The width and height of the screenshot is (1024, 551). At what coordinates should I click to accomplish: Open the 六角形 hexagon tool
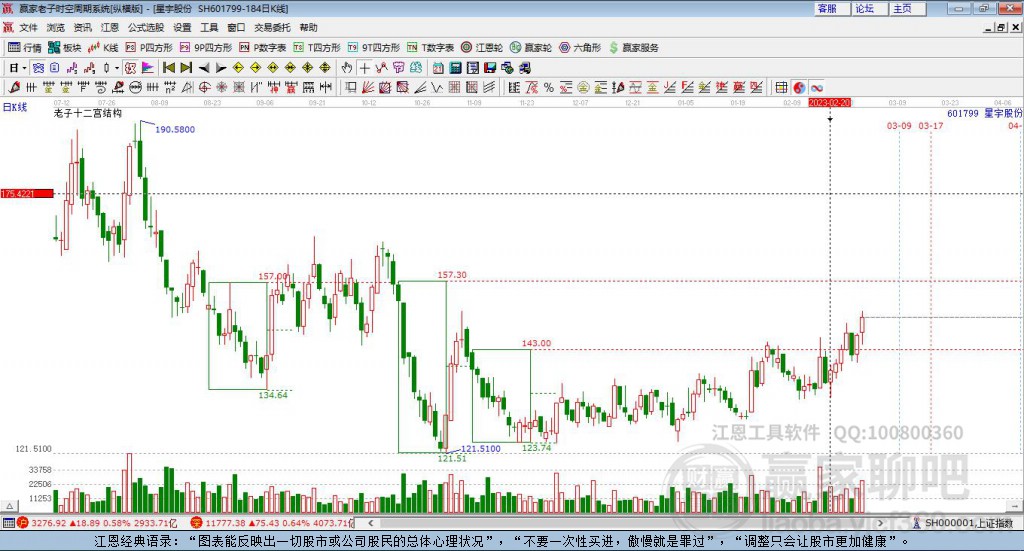coord(580,47)
